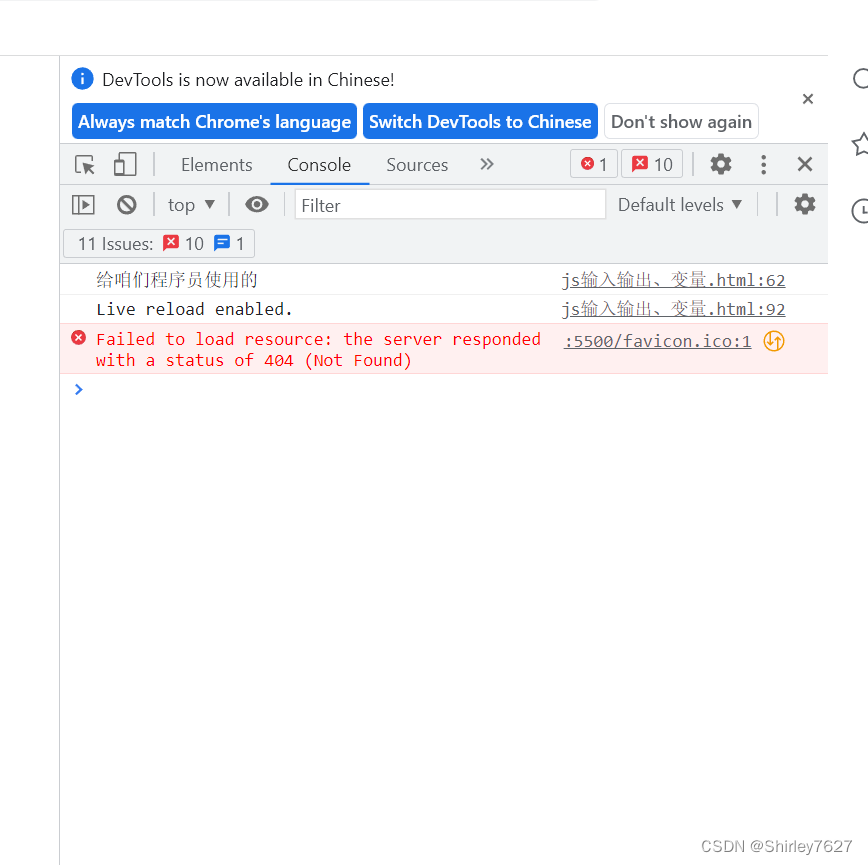Click Don't show again
Image resolution: width=868 pixels, height=865 pixels.
coord(681,121)
